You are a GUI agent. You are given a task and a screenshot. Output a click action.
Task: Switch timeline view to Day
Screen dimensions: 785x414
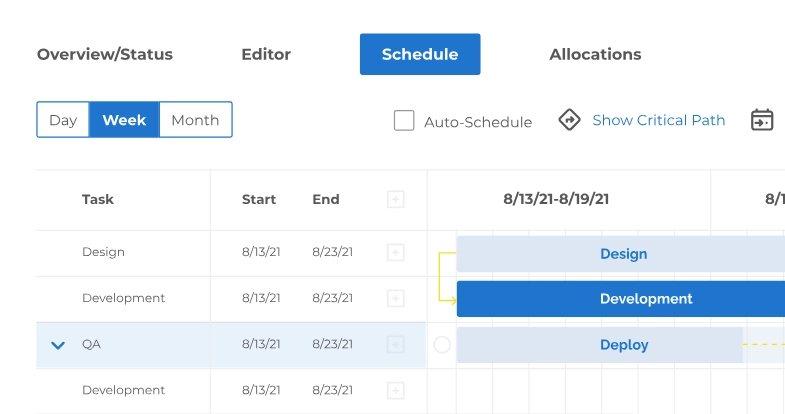[63, 120]
